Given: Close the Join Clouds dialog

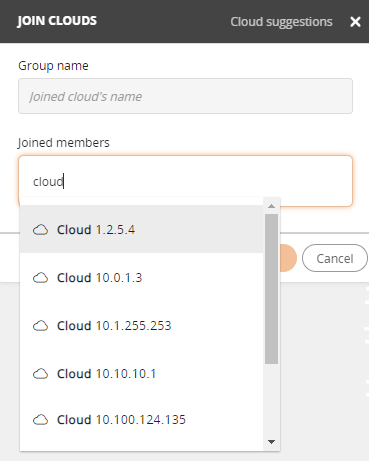Looking at the screenshot, I should (x=355, y=22).
